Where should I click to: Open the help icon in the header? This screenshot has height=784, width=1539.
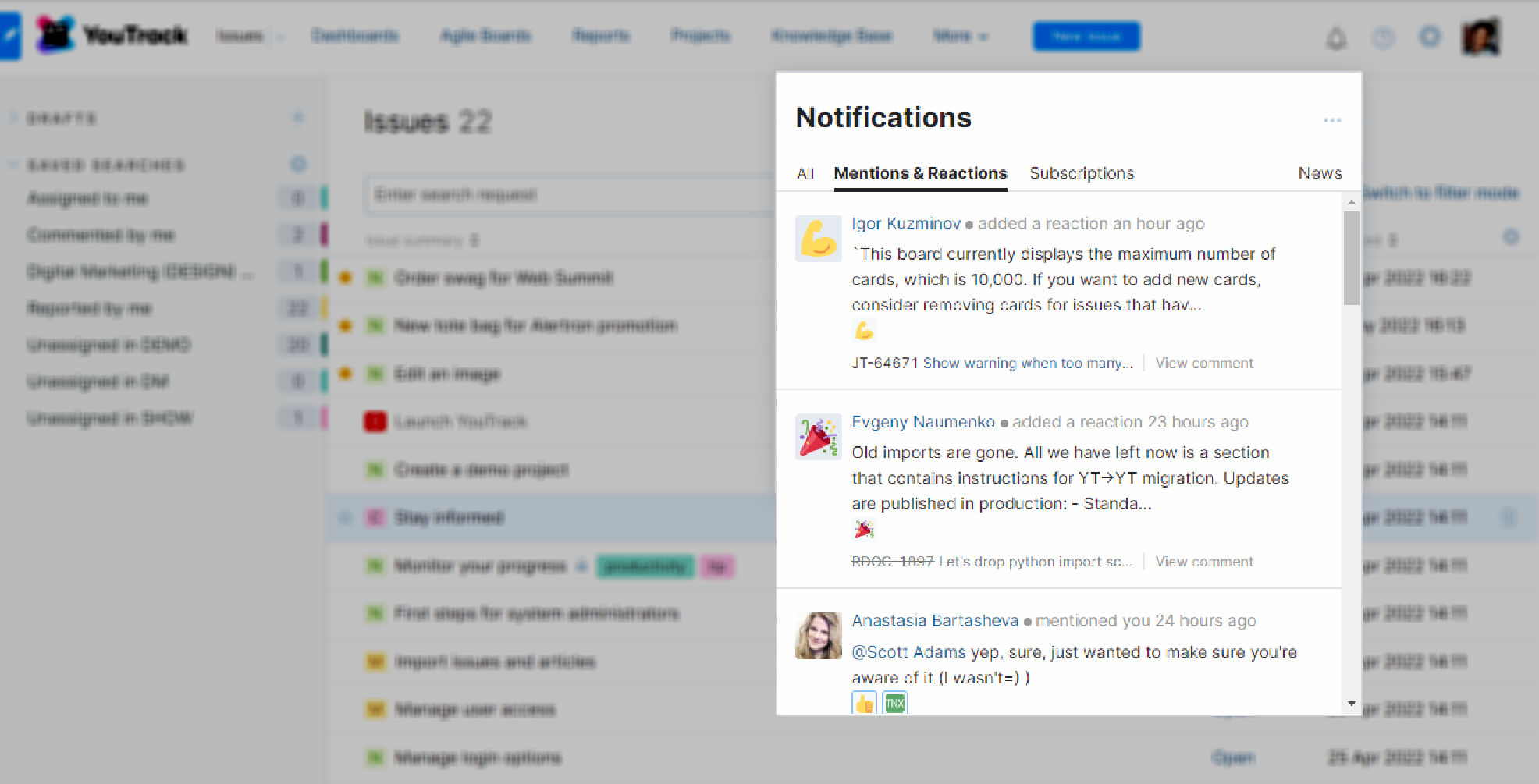1383,37
